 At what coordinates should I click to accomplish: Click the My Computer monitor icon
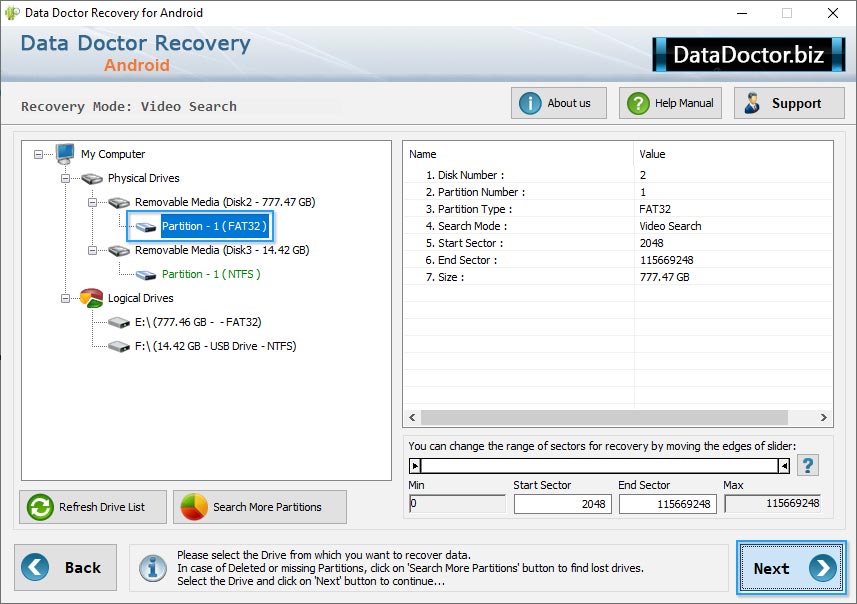point(65,154)
